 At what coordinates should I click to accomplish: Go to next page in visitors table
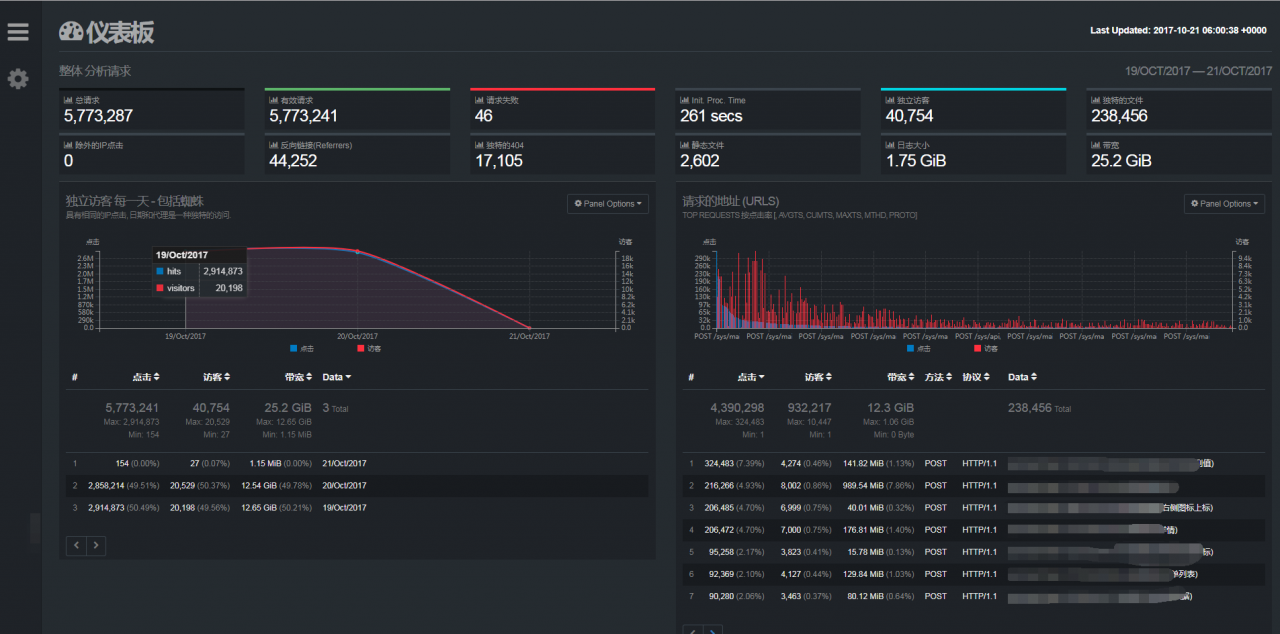(95, 545)
